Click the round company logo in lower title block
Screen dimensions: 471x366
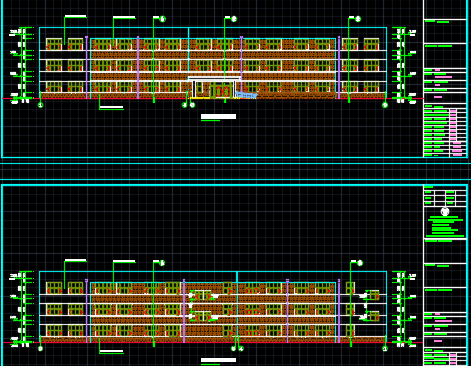click(x=445, y=211)
